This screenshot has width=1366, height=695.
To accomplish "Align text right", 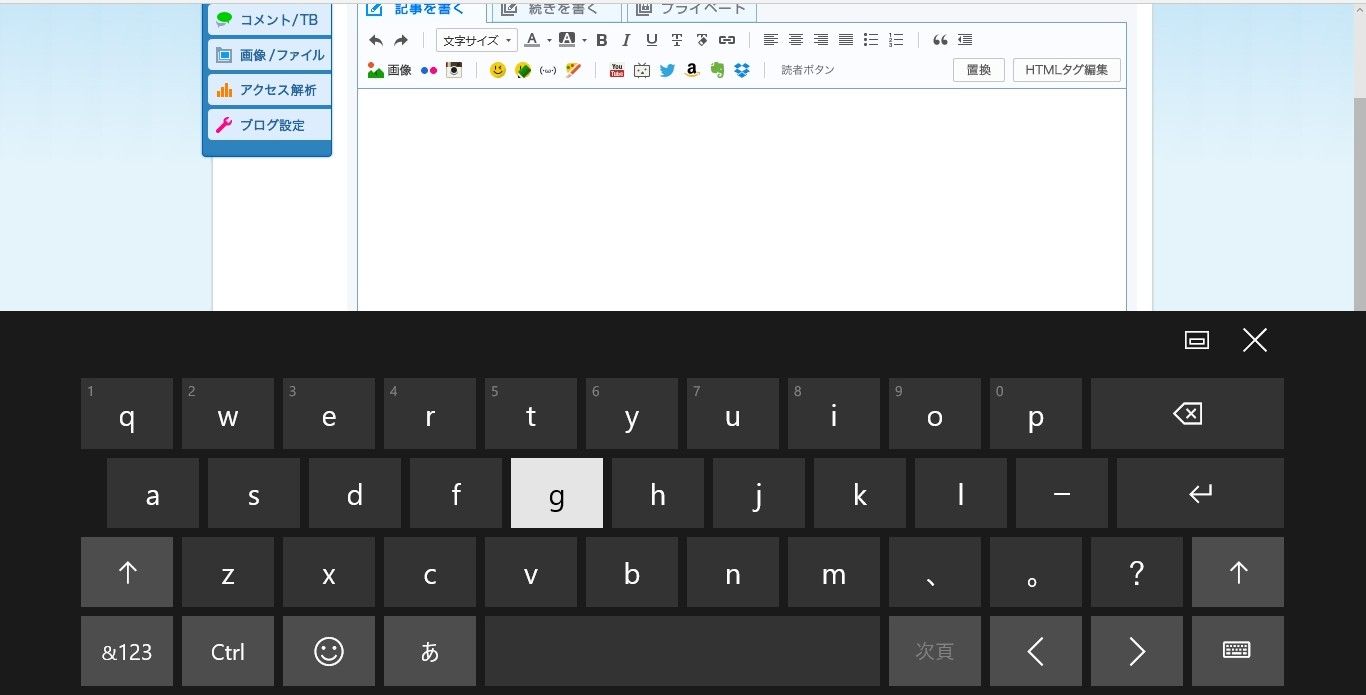I will (821, 40).
